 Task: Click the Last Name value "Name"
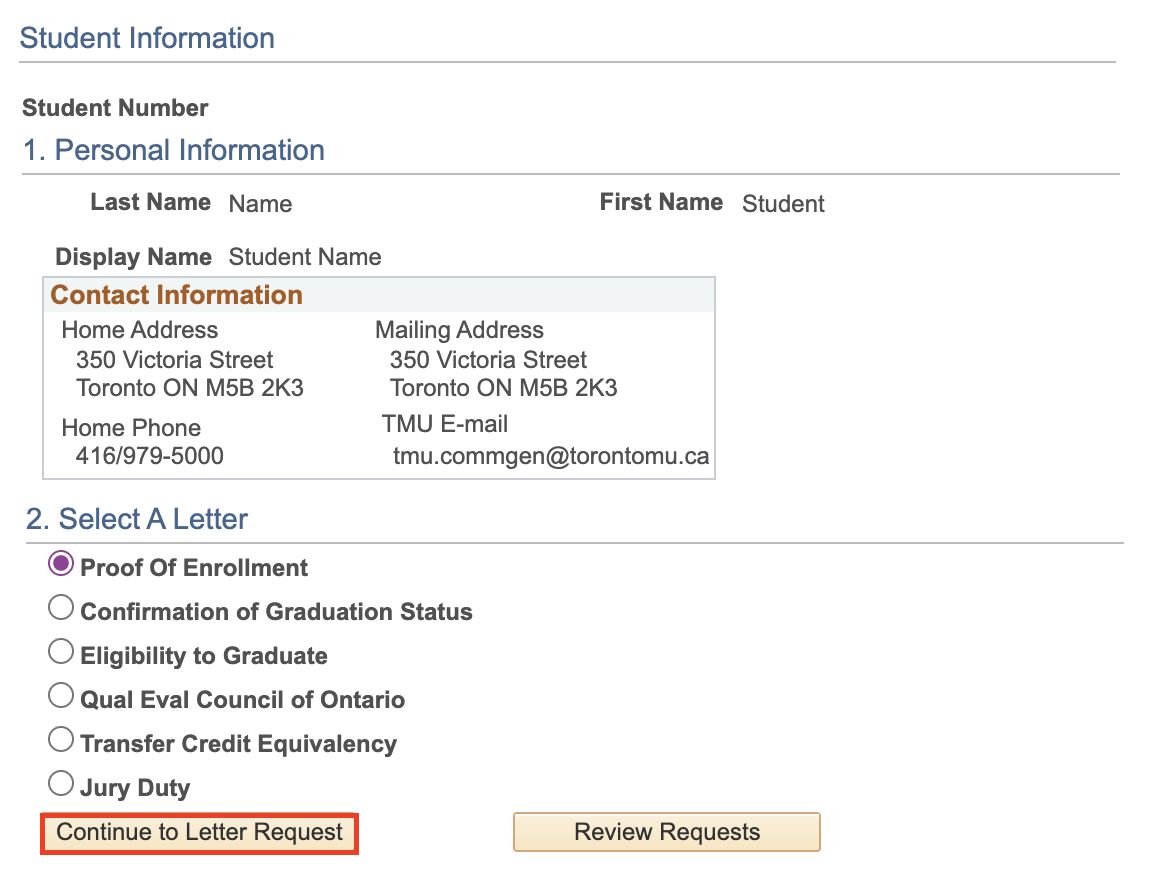tap(260, 204)
